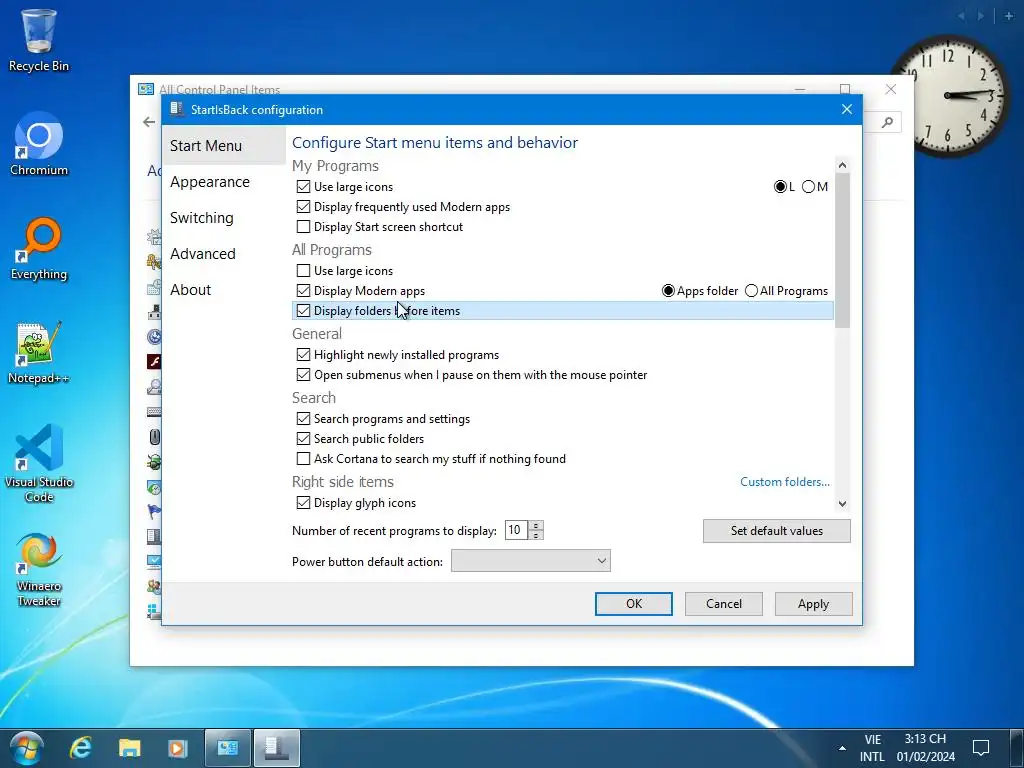Select the M icon size radio
Screen dimensions: 1024x768
(808, 187)
